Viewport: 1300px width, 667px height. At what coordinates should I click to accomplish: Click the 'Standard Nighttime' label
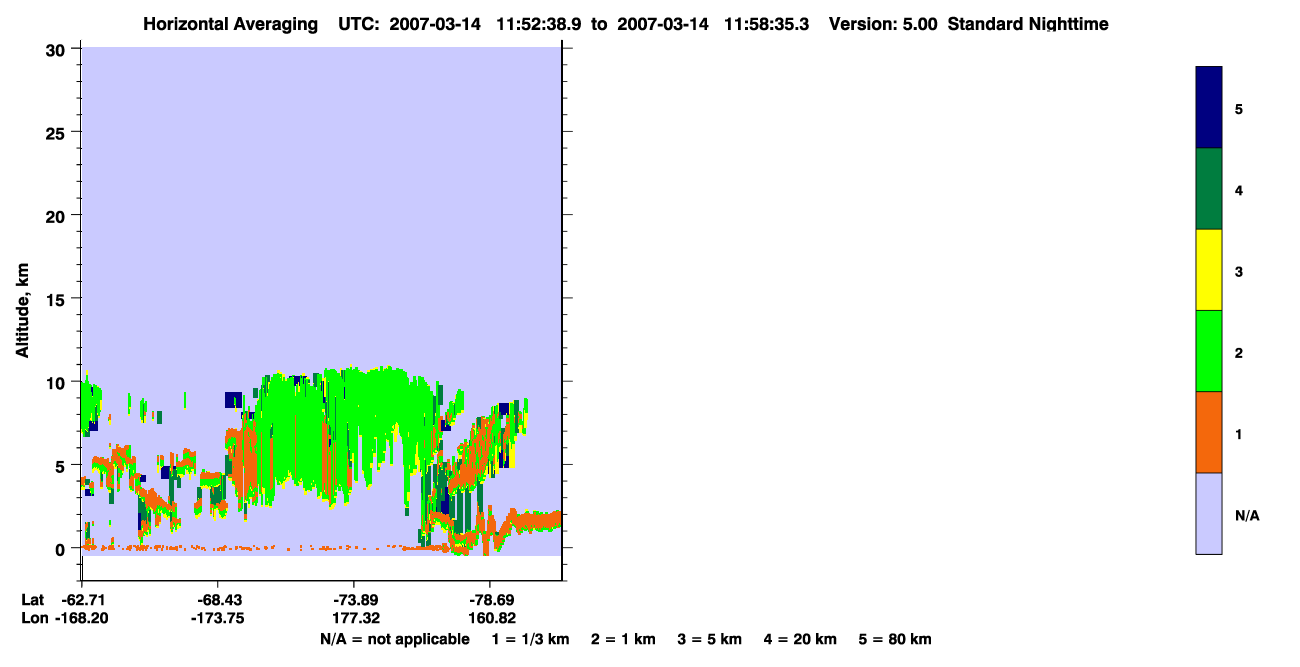1028,24
